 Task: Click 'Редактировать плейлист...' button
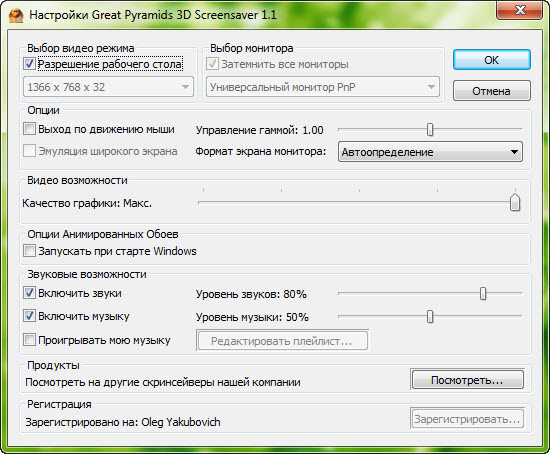[282, 341]
